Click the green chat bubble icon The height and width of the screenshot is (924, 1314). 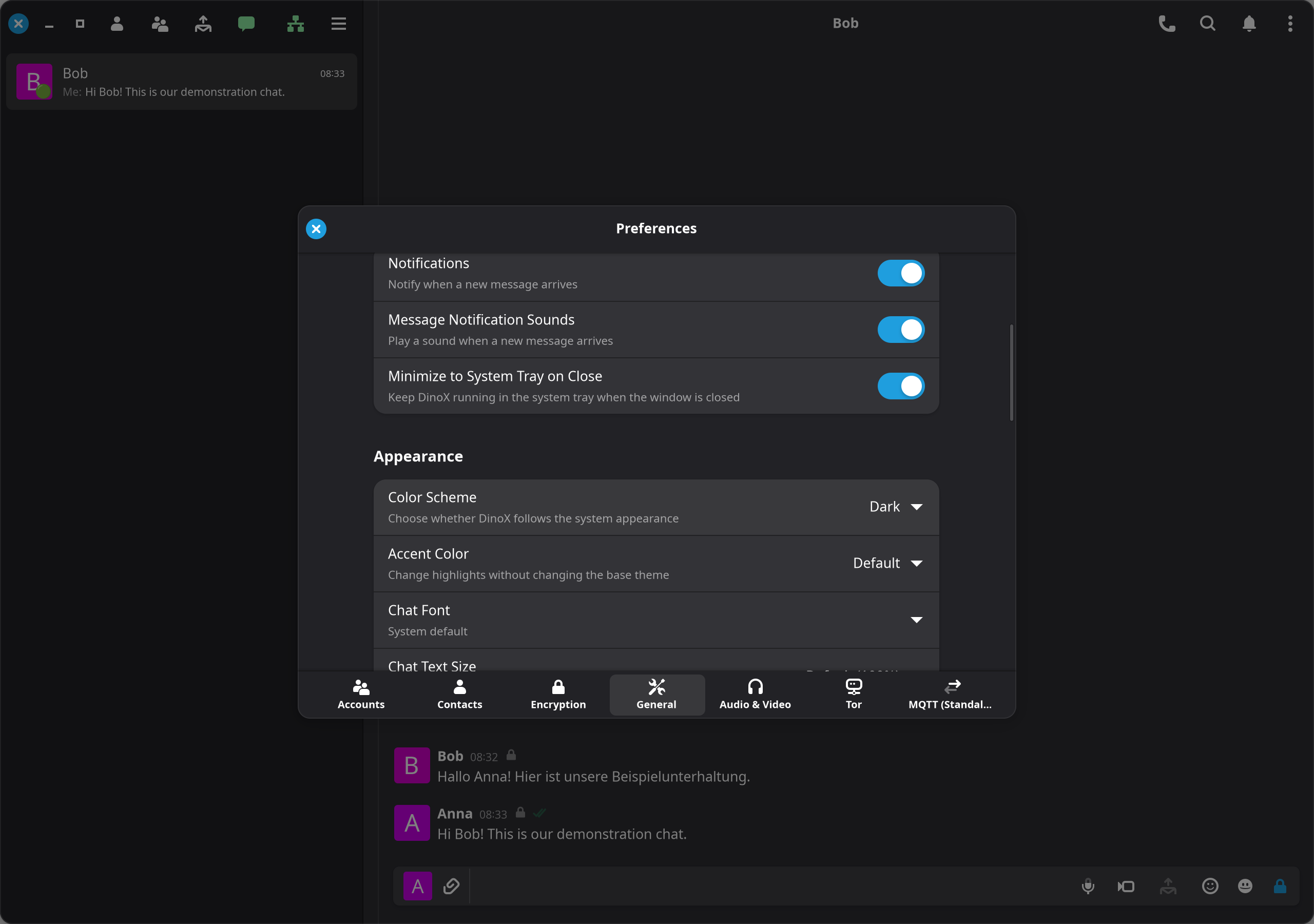click(x=246, y=24)
